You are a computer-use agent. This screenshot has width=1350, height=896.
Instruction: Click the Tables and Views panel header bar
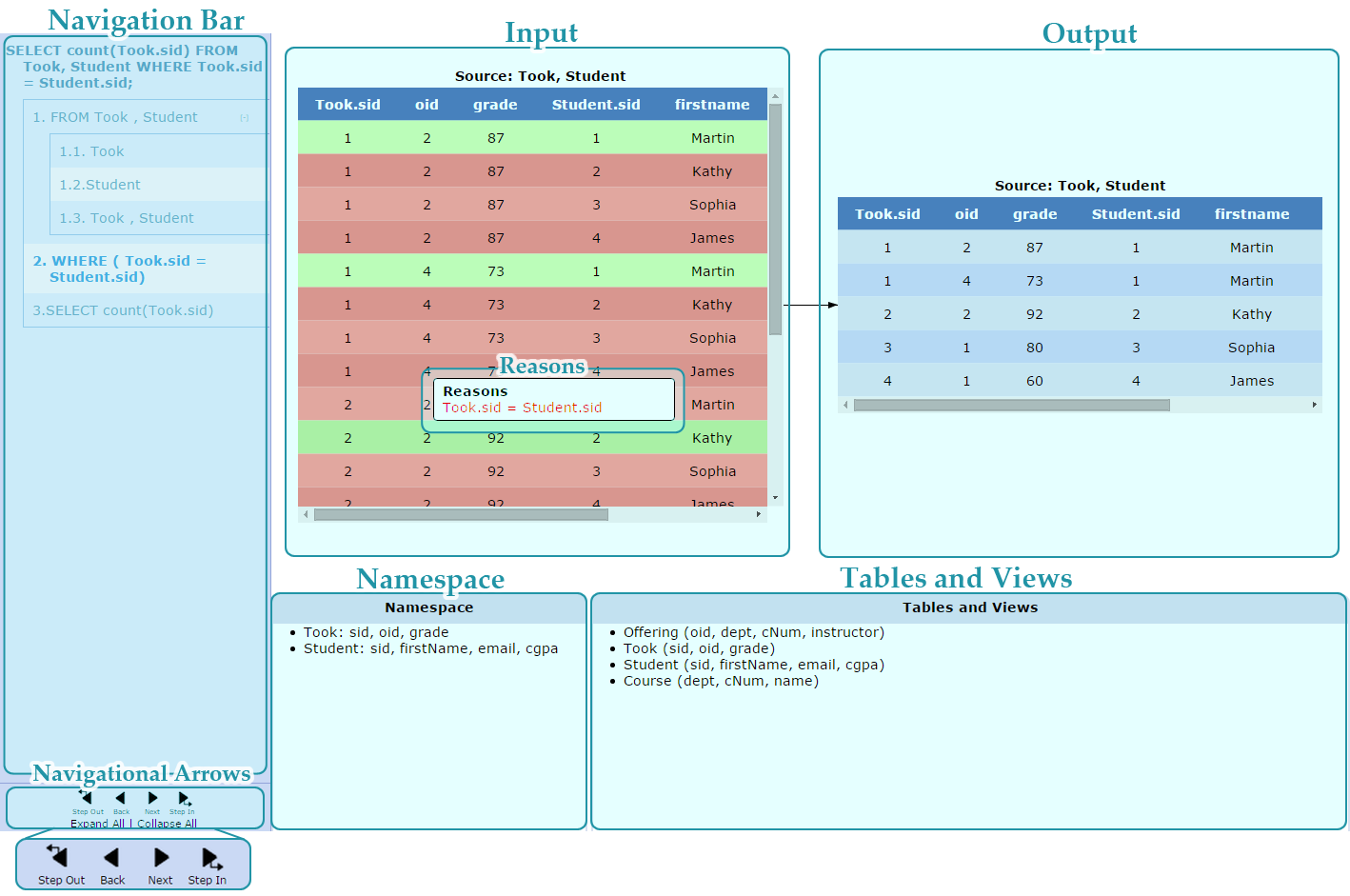(969, 608)
